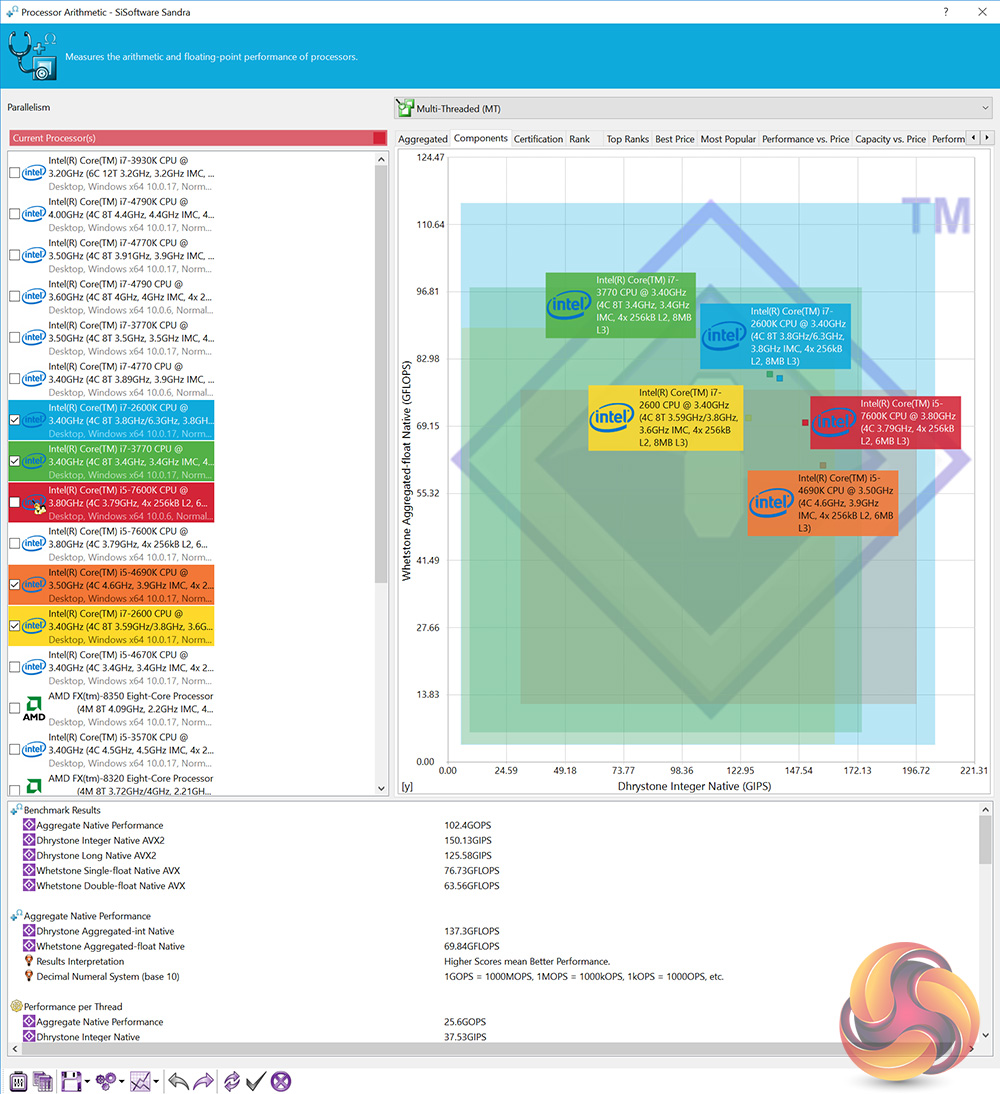Click the results panel vertical scrollbar thumb
This screenshot has width=1000, height=1094.
pyautogui.click(x=985, y=839)
